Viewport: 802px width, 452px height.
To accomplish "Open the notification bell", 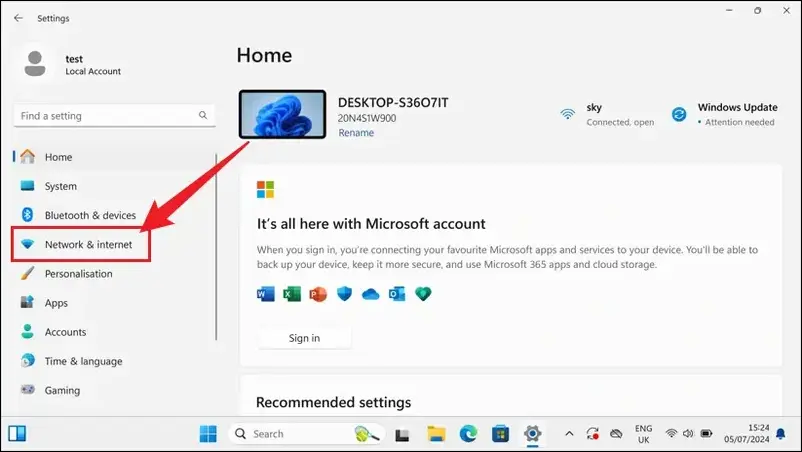I will (x=781, y=434).
